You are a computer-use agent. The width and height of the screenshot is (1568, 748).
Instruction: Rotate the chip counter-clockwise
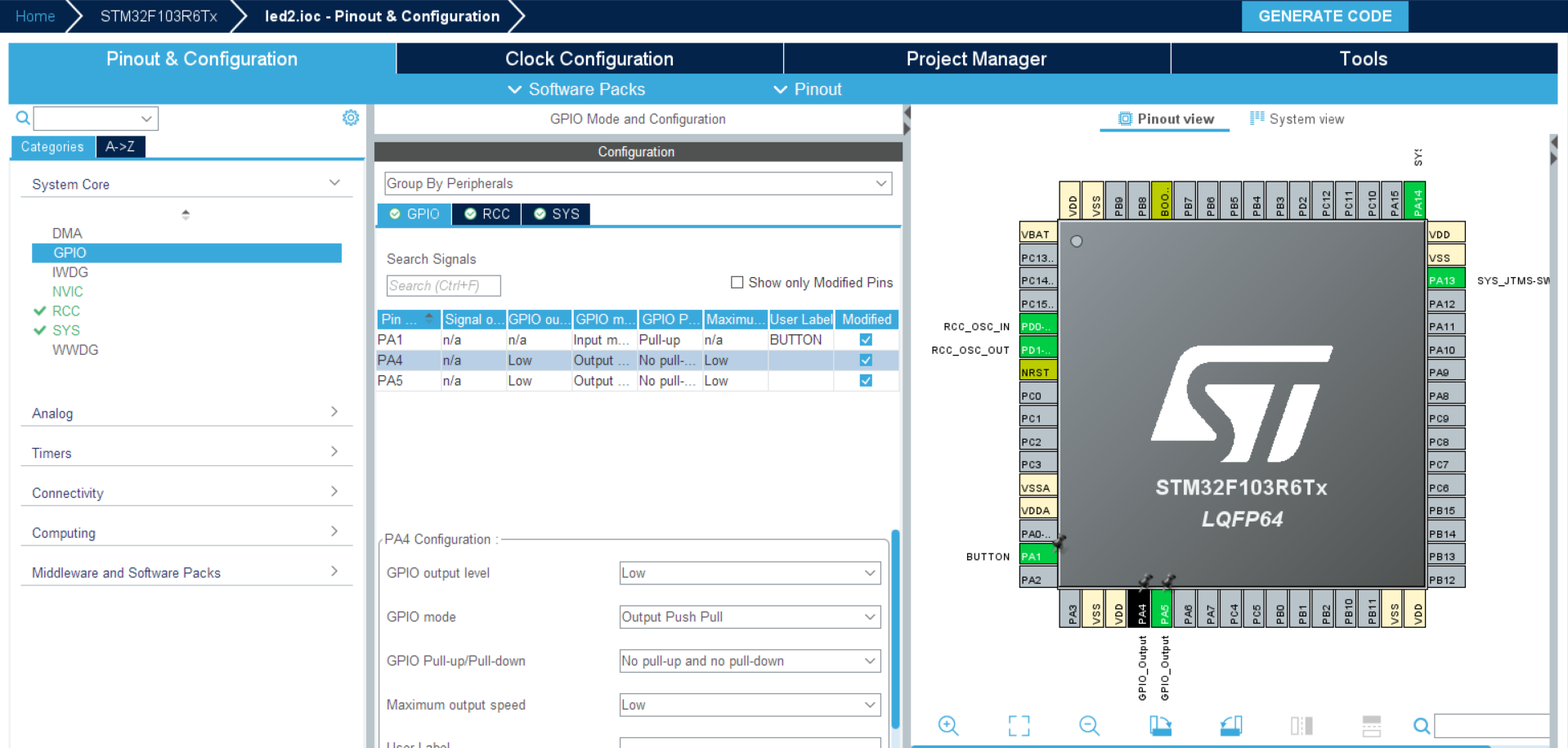click(1231, 725)
